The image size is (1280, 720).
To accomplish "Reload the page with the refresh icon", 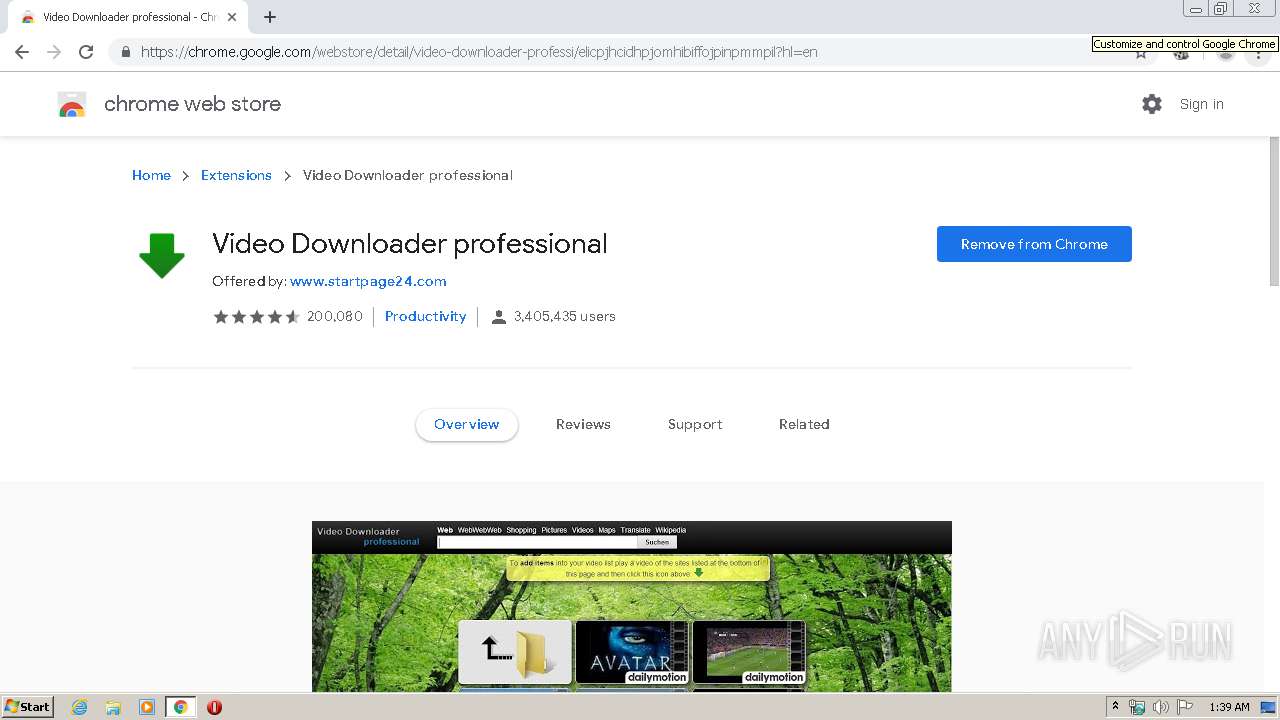I will [86, 52].
